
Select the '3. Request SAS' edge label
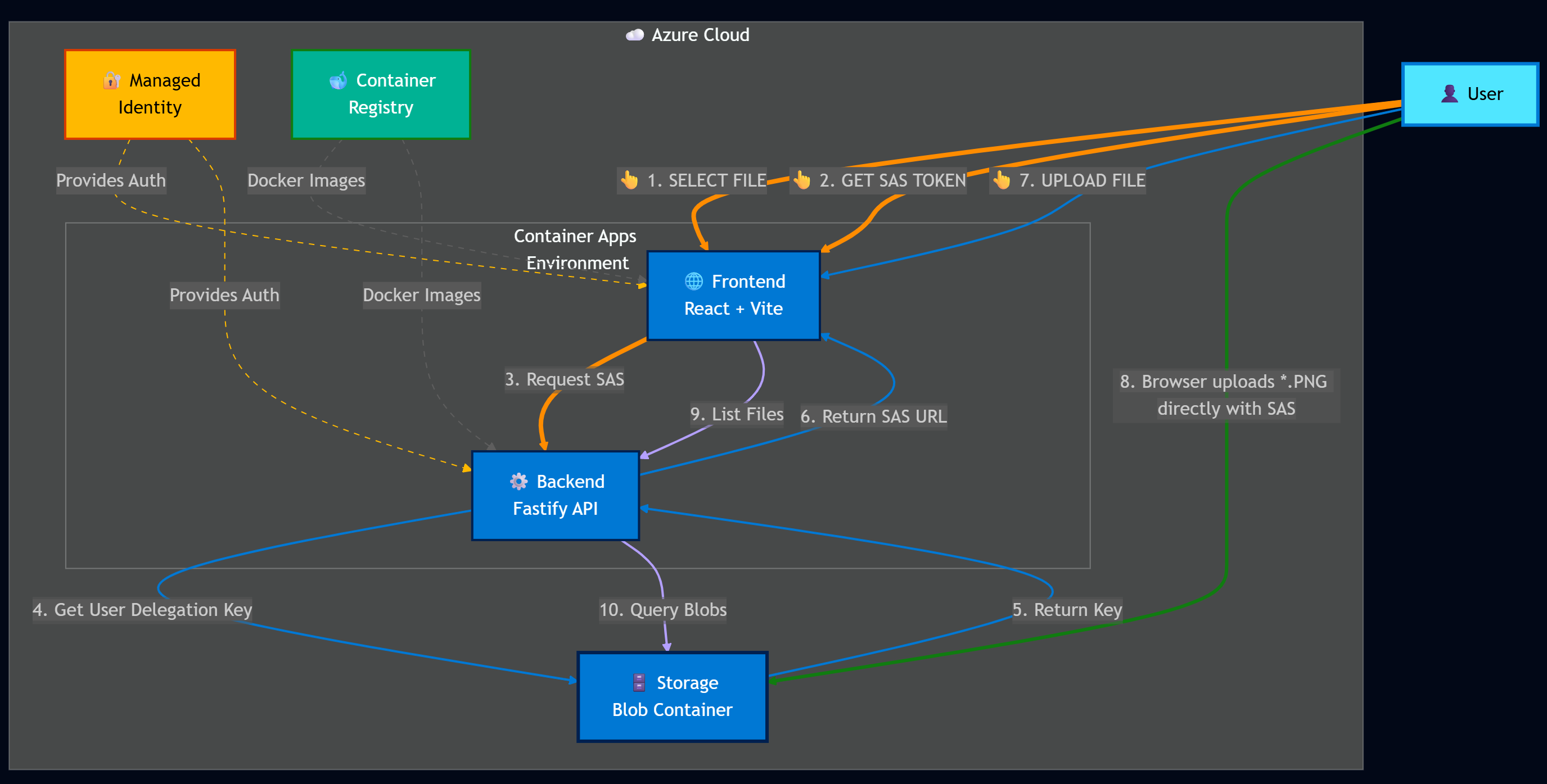564,379
